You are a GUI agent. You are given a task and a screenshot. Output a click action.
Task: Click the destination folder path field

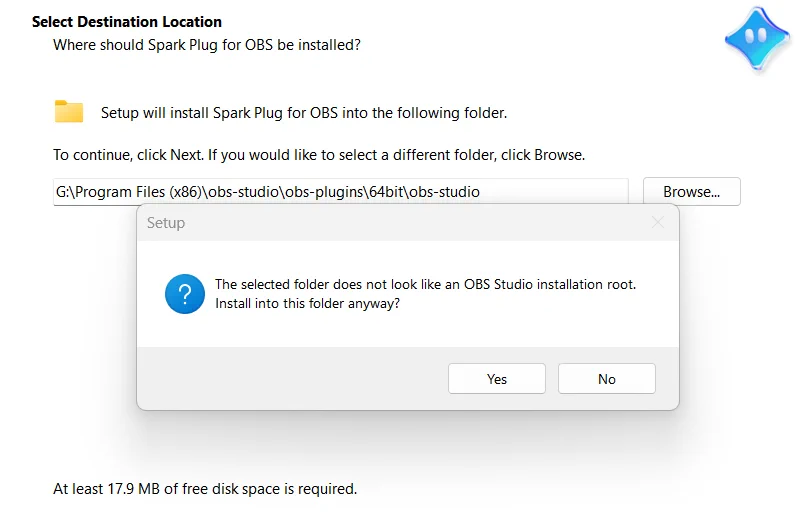pos(341,191)
